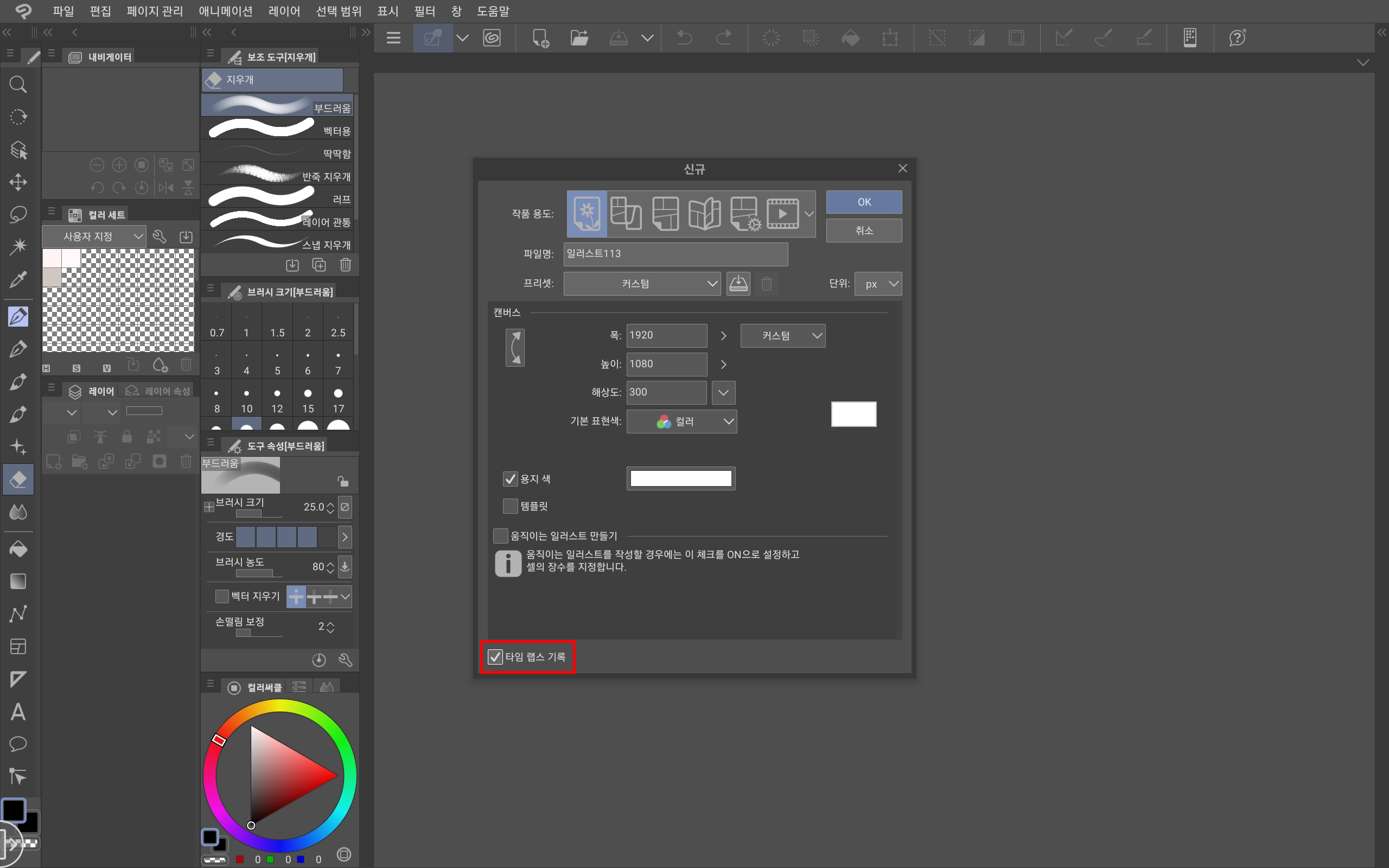Click the Redo arrow icon
1389x868 pixels.
(724, 38)
